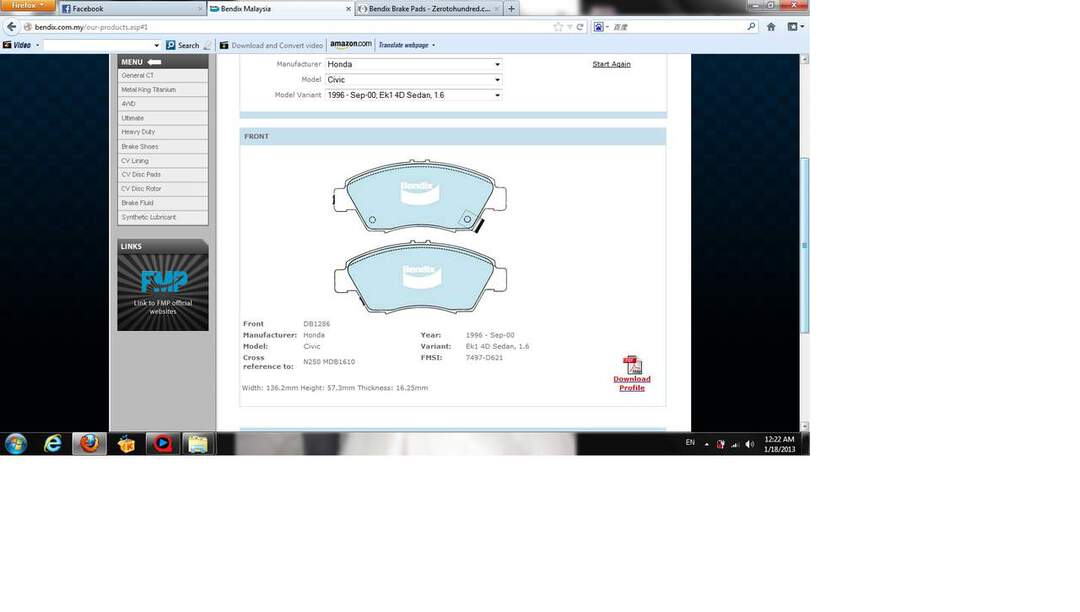Switch to Bendix Brake Pads Zerotohundred tab
The height and width of the screenshot is (612, 1080).
click(425, 9)
